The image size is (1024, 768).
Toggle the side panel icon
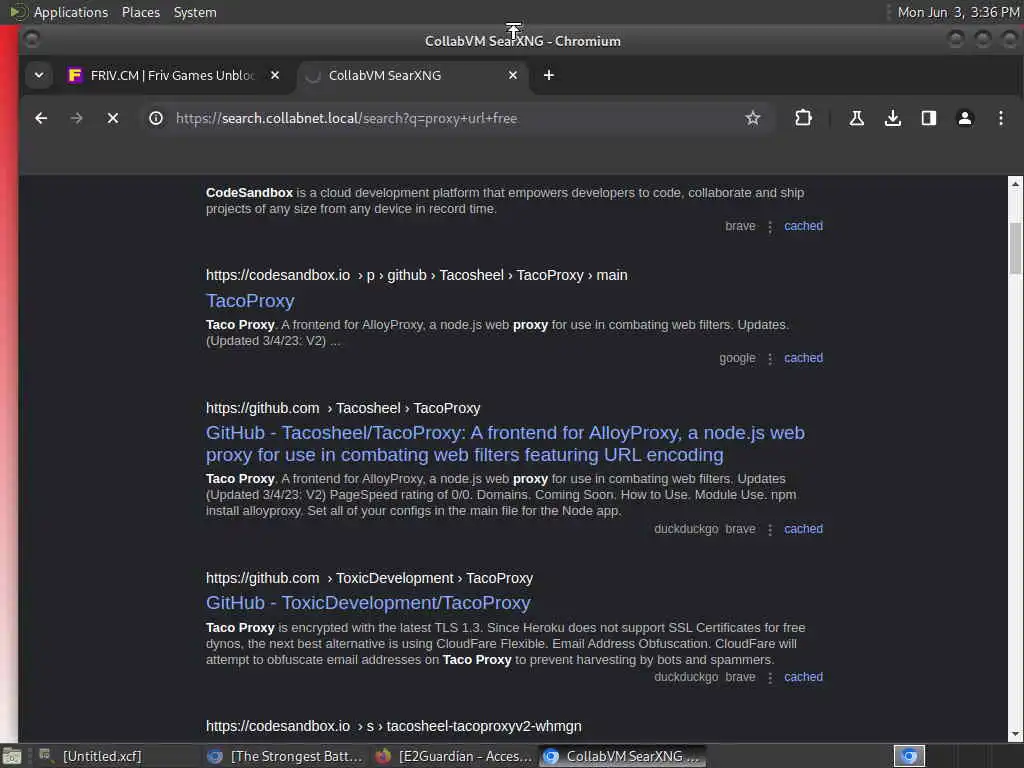point(929,118)
